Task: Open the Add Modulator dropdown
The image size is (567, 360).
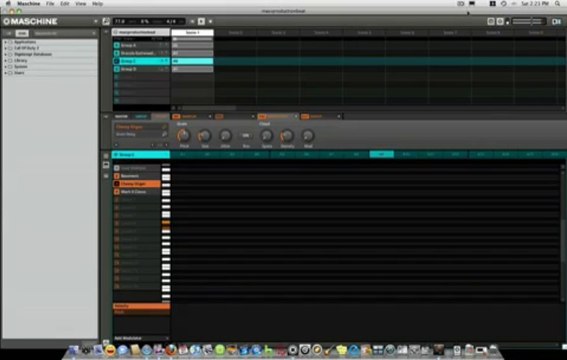Action: (141, 338)
